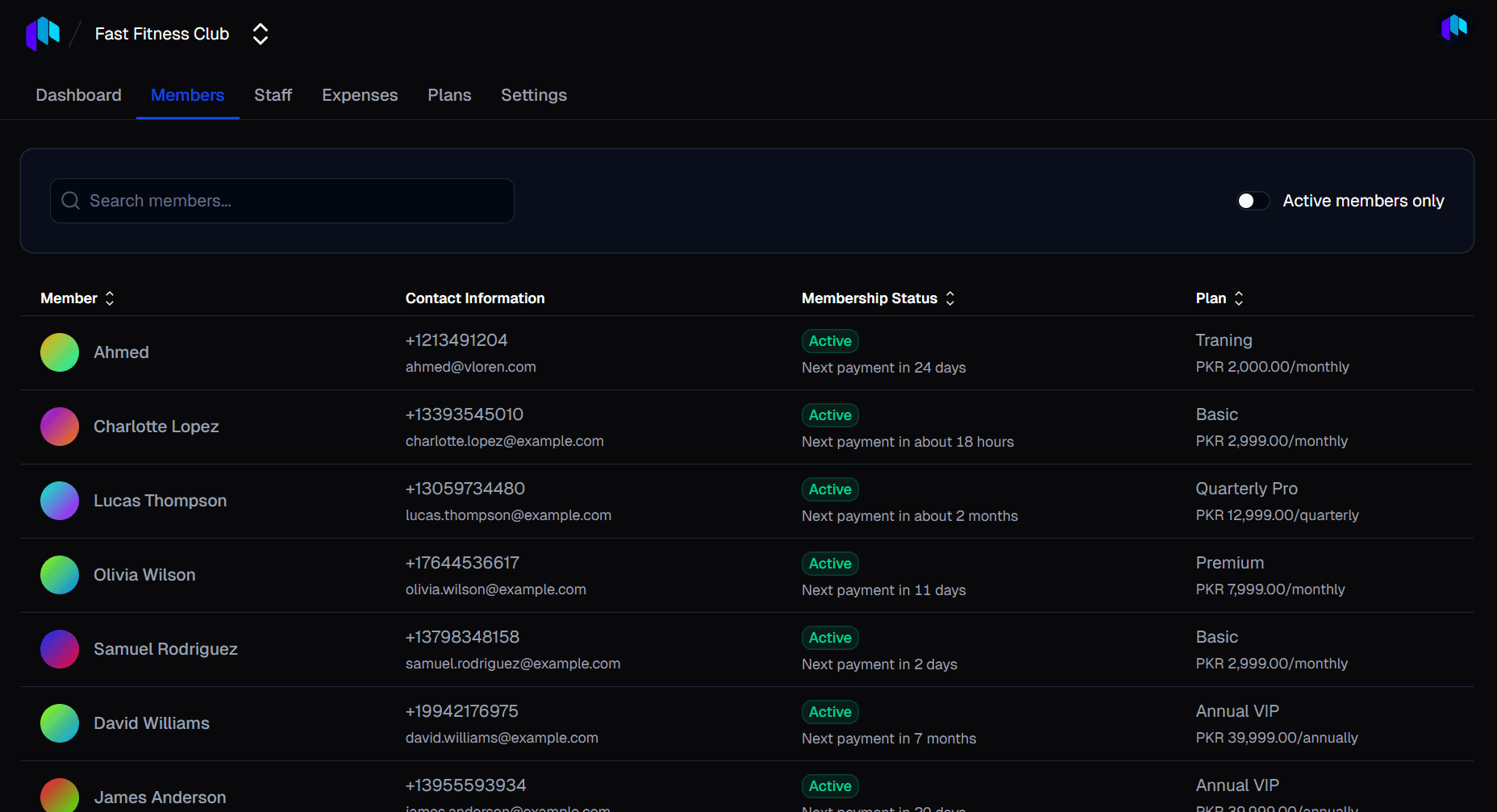1497x812 pixels.
Task: Click the ahmed@vloren.com email address
Action: point(470,367)
